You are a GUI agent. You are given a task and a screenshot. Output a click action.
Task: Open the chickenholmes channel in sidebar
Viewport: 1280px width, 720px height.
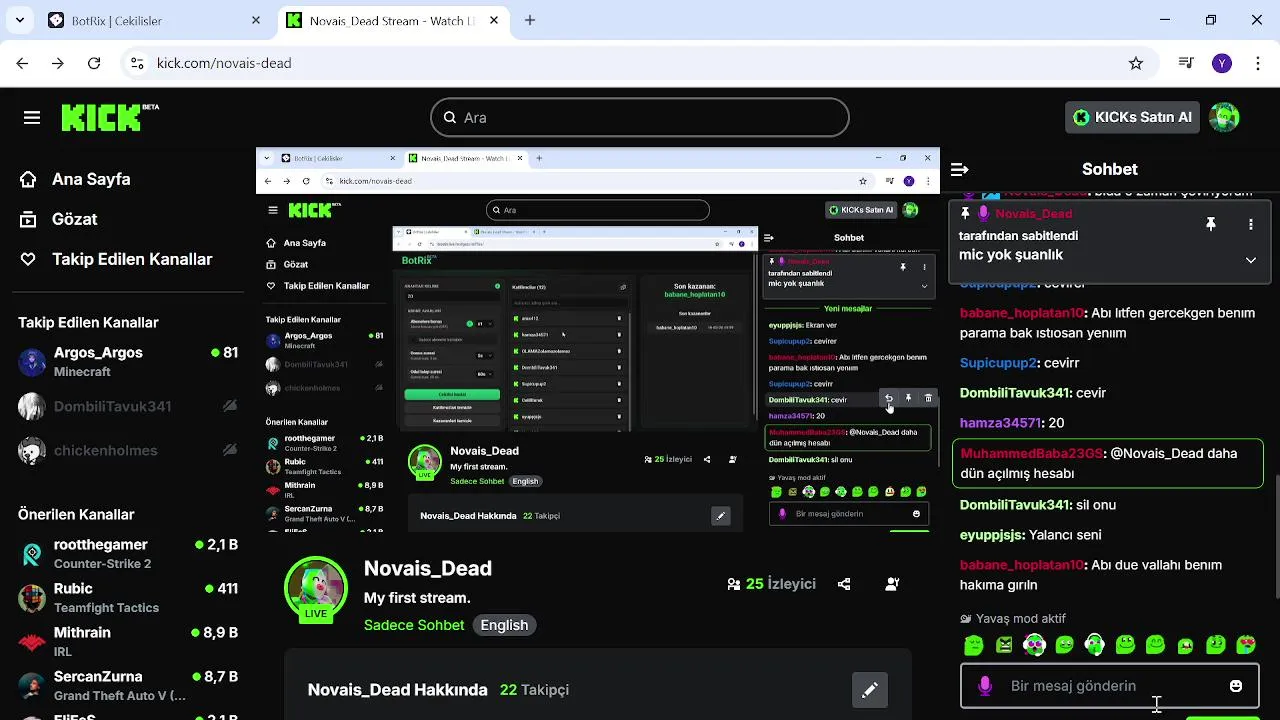tap(128, 450)
